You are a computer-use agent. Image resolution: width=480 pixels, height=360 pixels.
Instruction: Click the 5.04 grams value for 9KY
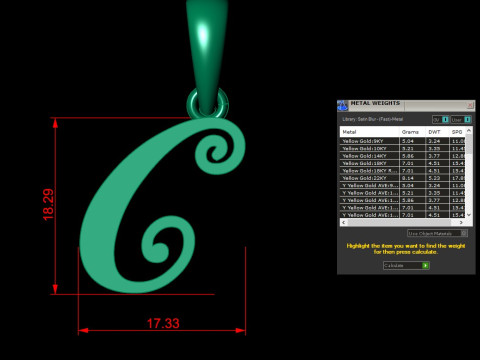click(x=413, y=141)
